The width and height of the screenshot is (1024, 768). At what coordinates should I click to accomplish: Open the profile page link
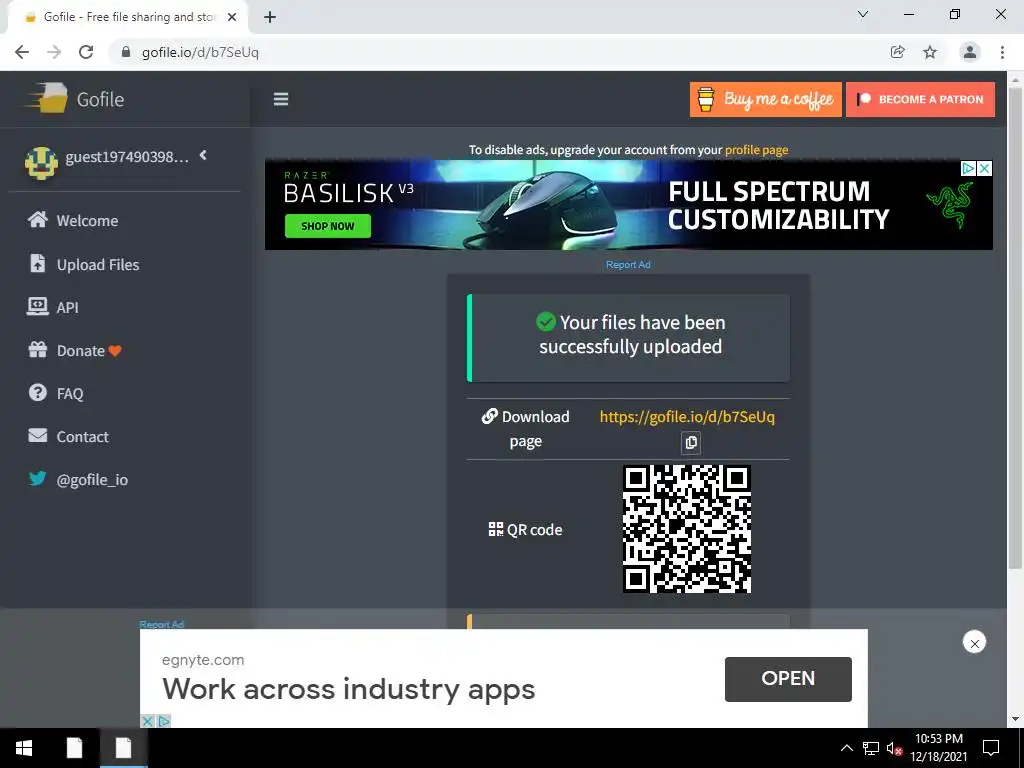756,150
